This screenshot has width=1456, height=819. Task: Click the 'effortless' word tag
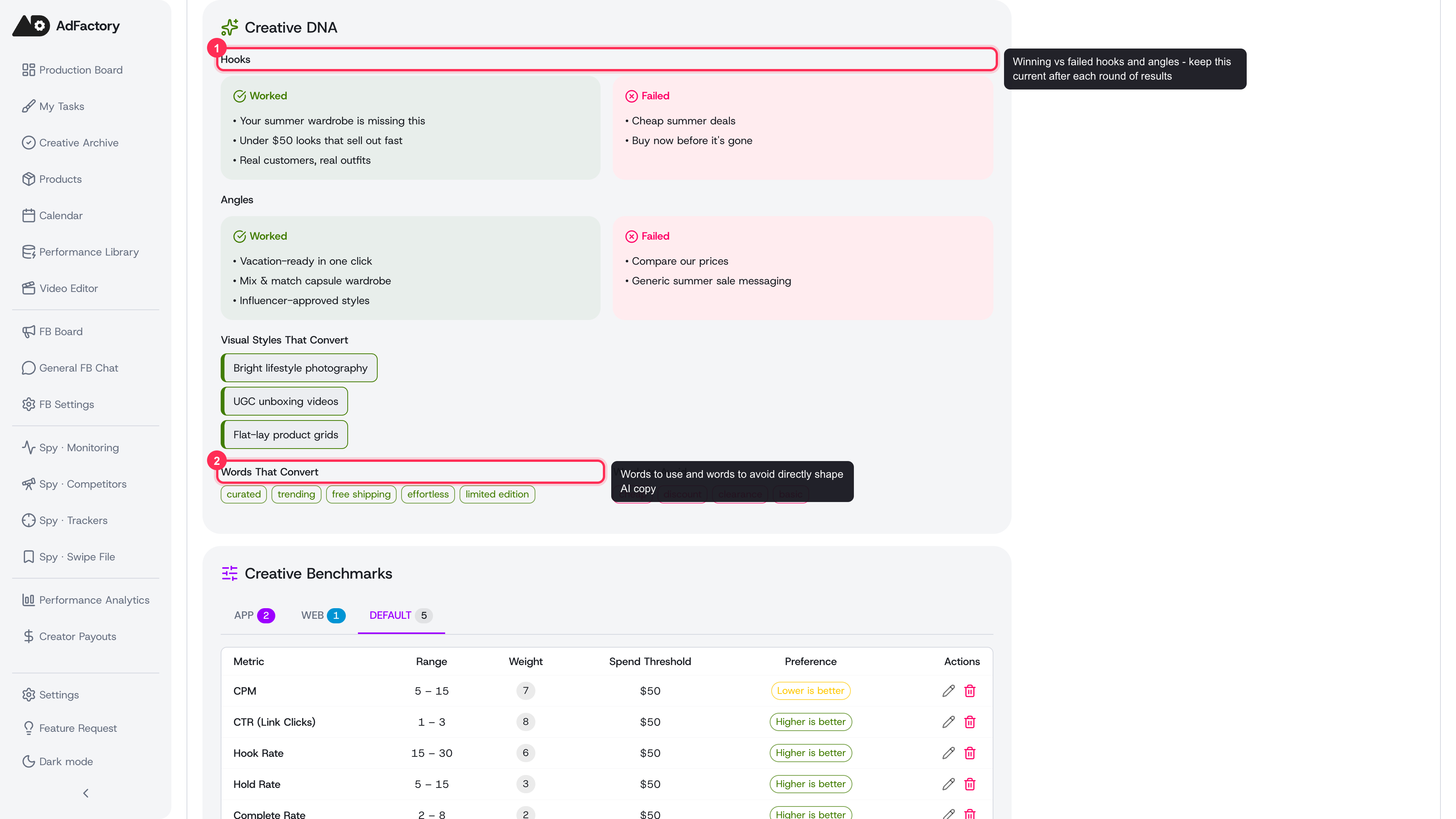point(428,494)
